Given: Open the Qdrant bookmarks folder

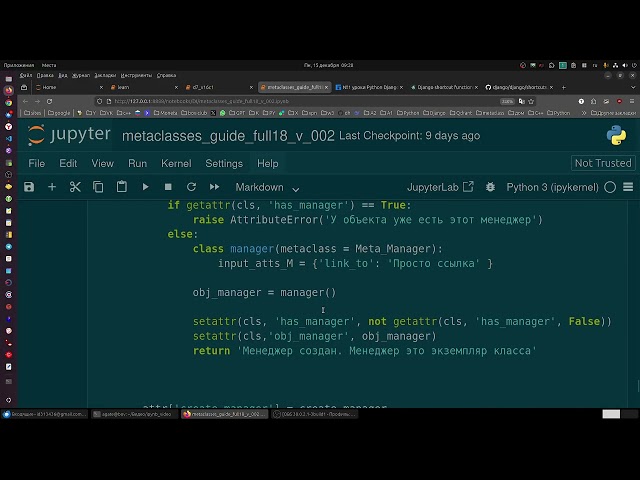Looking at the screenshot, I should pos(461,113).
